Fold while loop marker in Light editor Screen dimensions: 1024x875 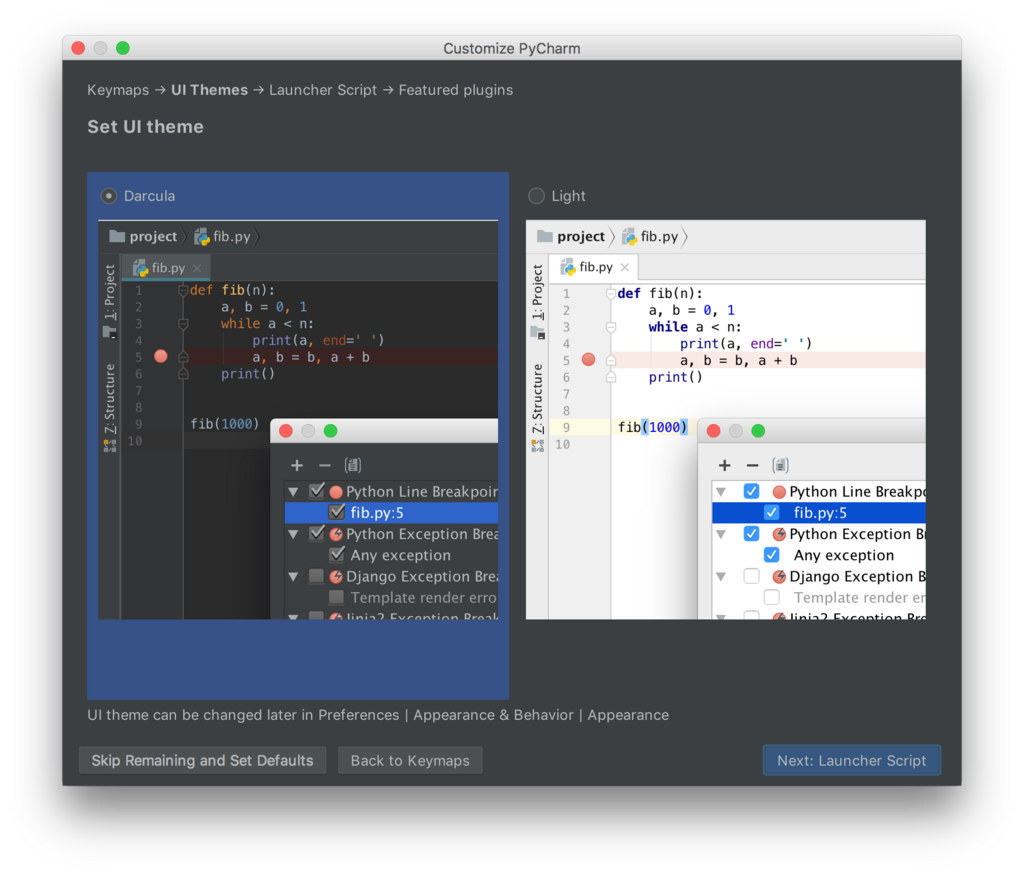(611, 326)
